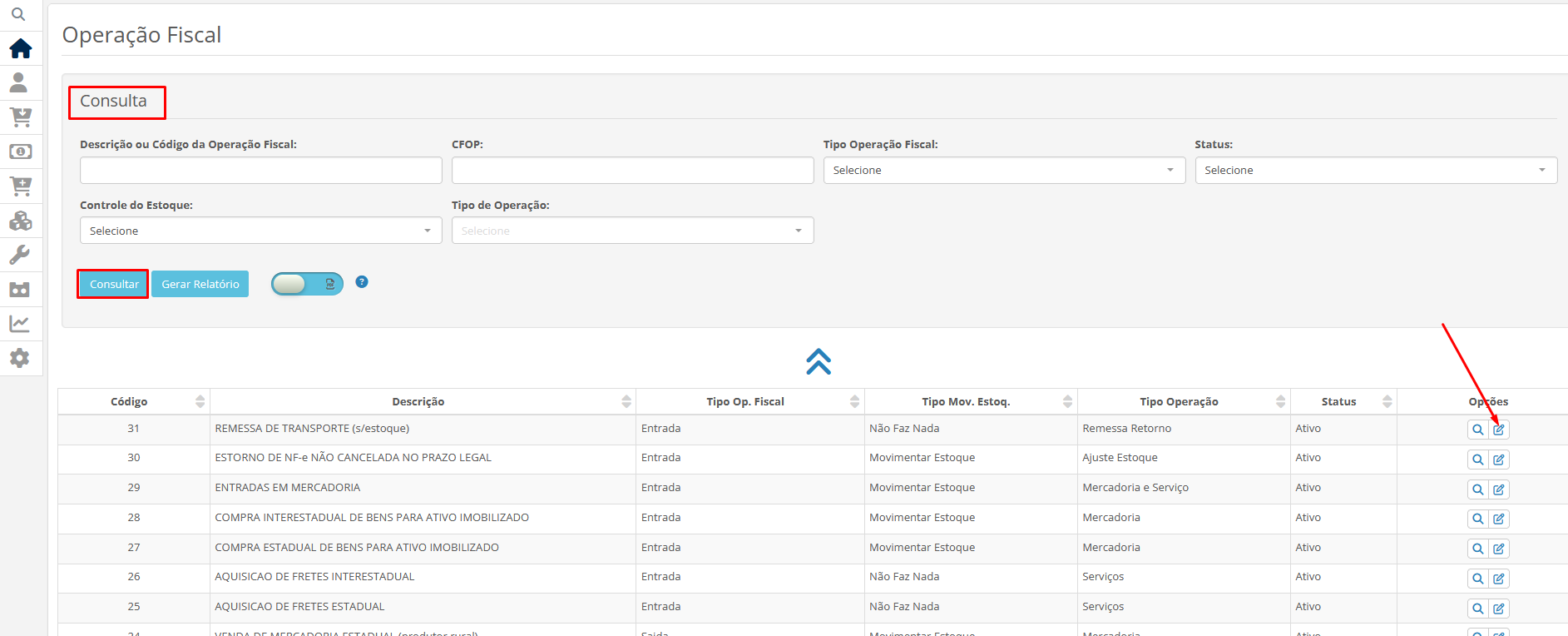
Task: Focus the CFOP input field
Action: (632, 170)
